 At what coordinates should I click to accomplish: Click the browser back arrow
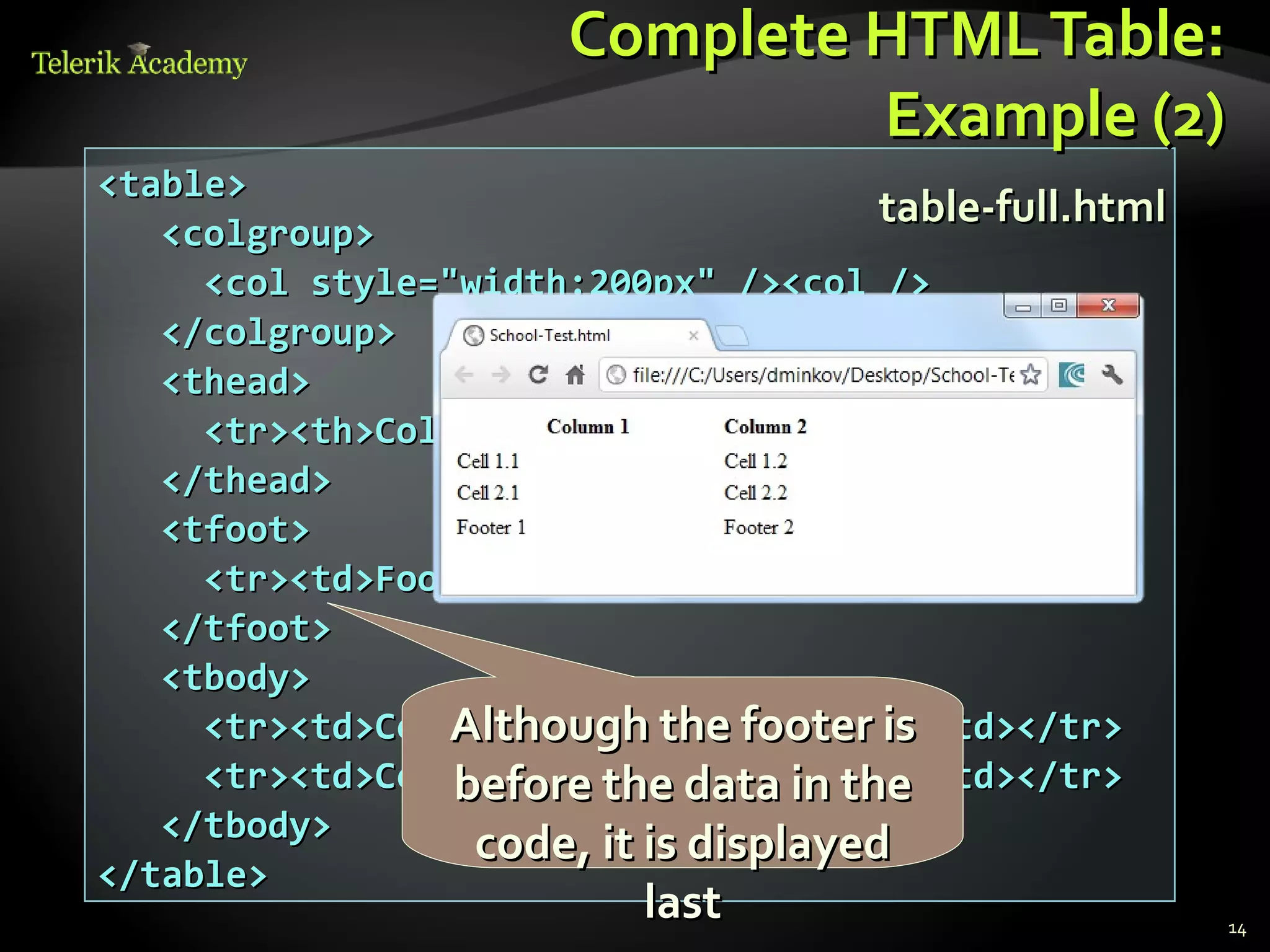(x=464, y=375)
